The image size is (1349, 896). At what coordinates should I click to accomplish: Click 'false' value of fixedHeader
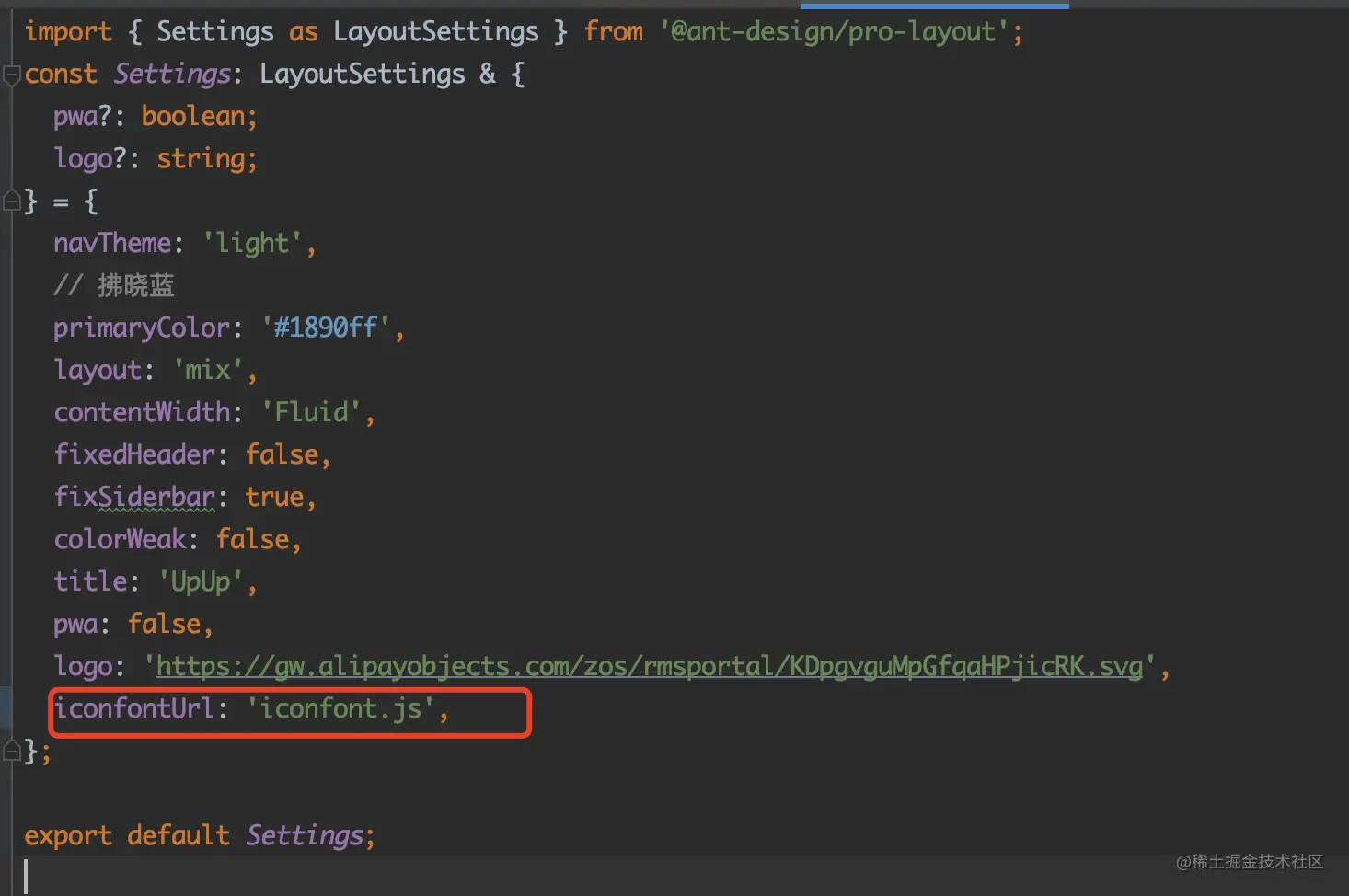pyautogui.click(x=282, y=454)
